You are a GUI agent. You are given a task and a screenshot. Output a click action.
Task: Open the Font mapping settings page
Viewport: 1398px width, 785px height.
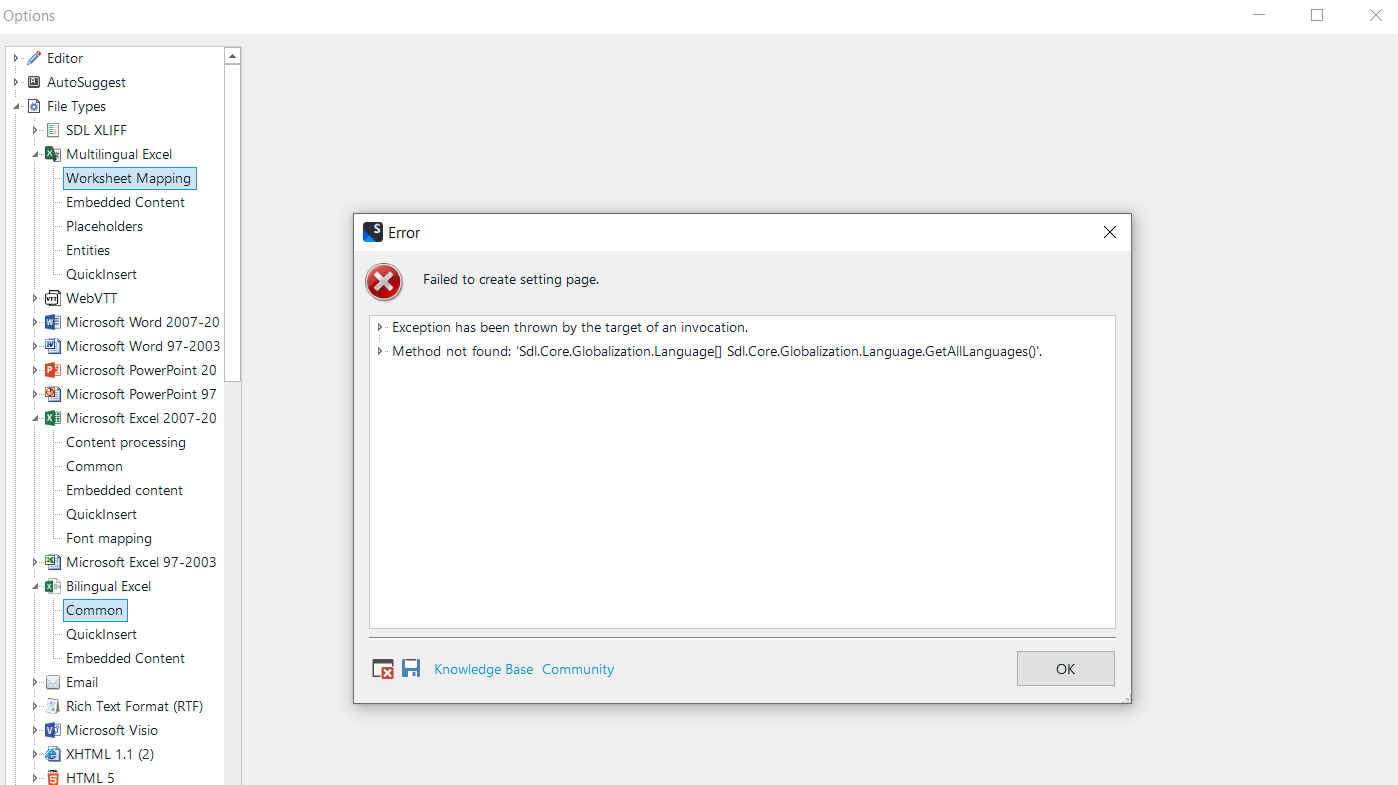pyautogui.click(x=109, y=537)
